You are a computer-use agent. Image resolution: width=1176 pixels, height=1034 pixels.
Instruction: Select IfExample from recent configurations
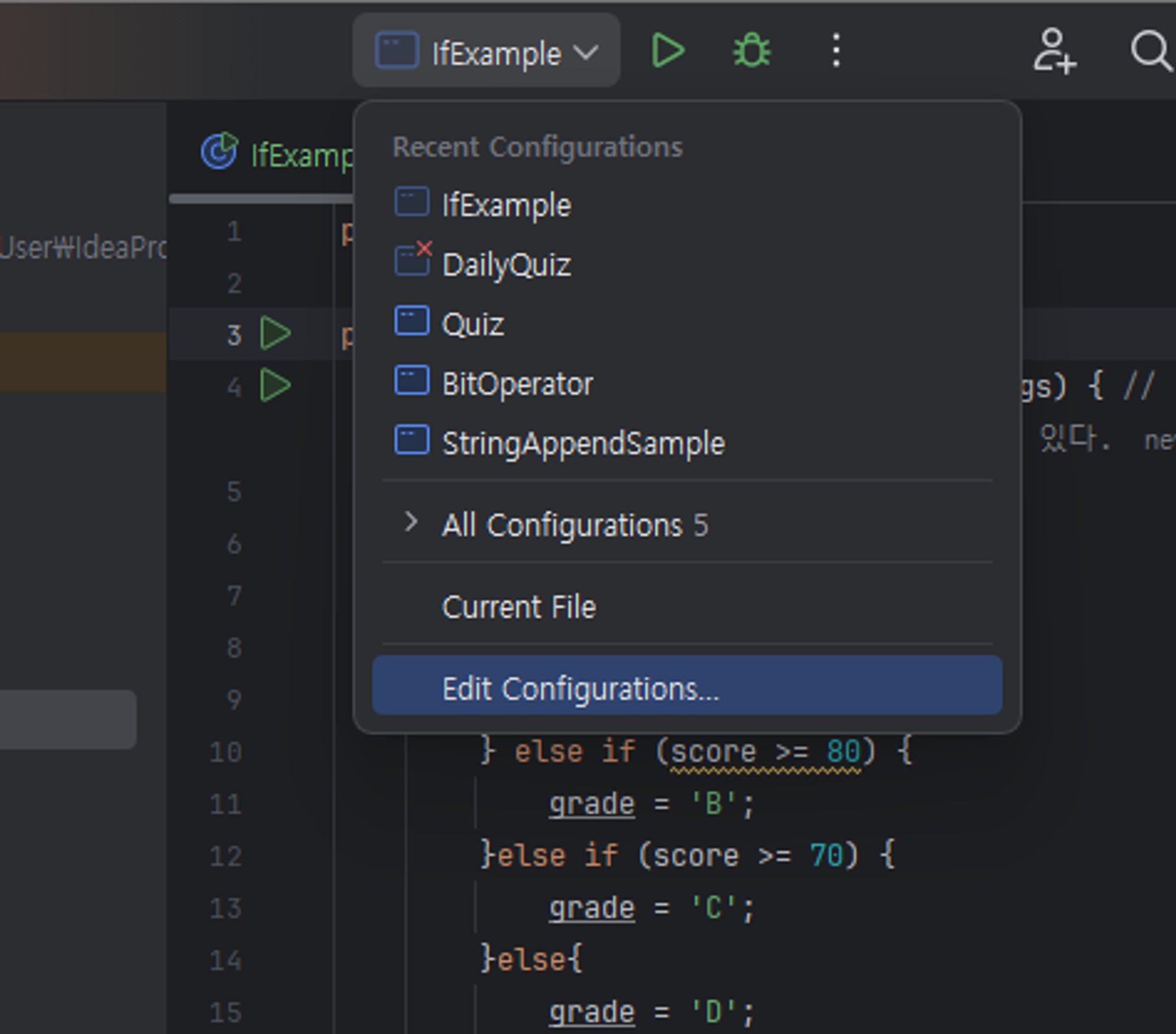pos(506,205)
